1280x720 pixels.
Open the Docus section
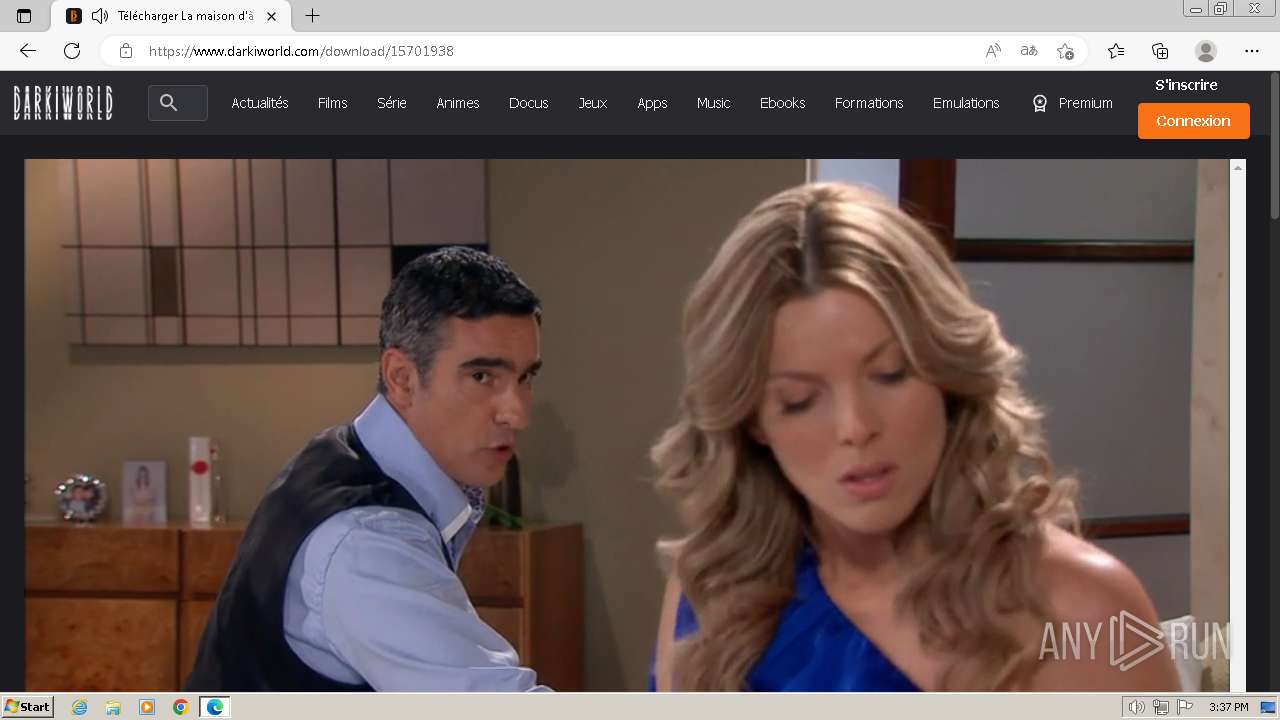click(529, 103)
